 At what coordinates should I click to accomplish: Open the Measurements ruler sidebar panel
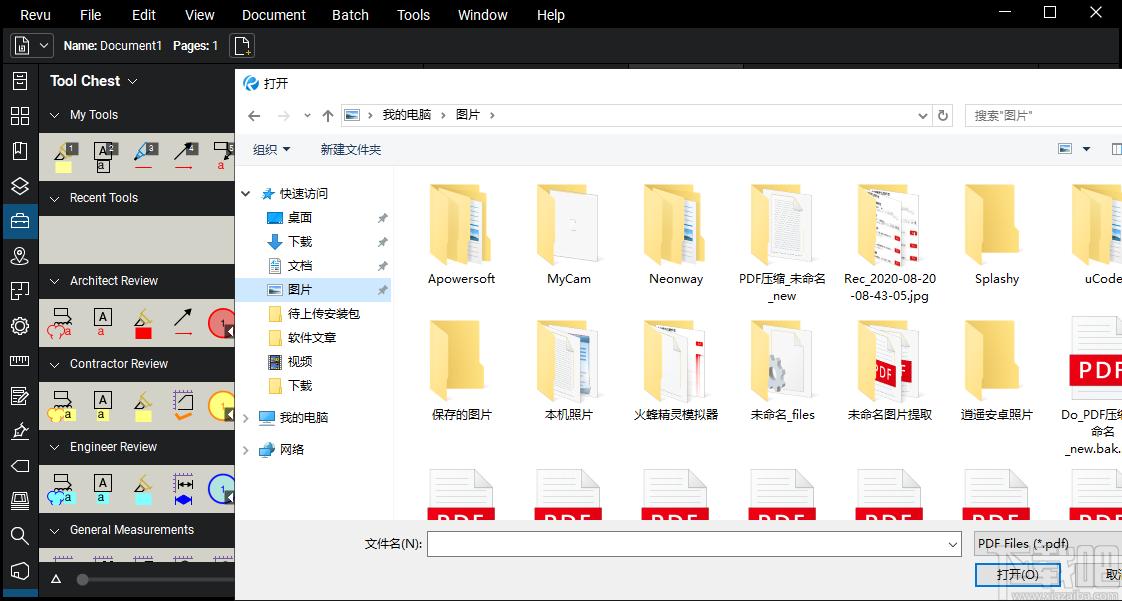pyautogui.click(x=20, y=361)
